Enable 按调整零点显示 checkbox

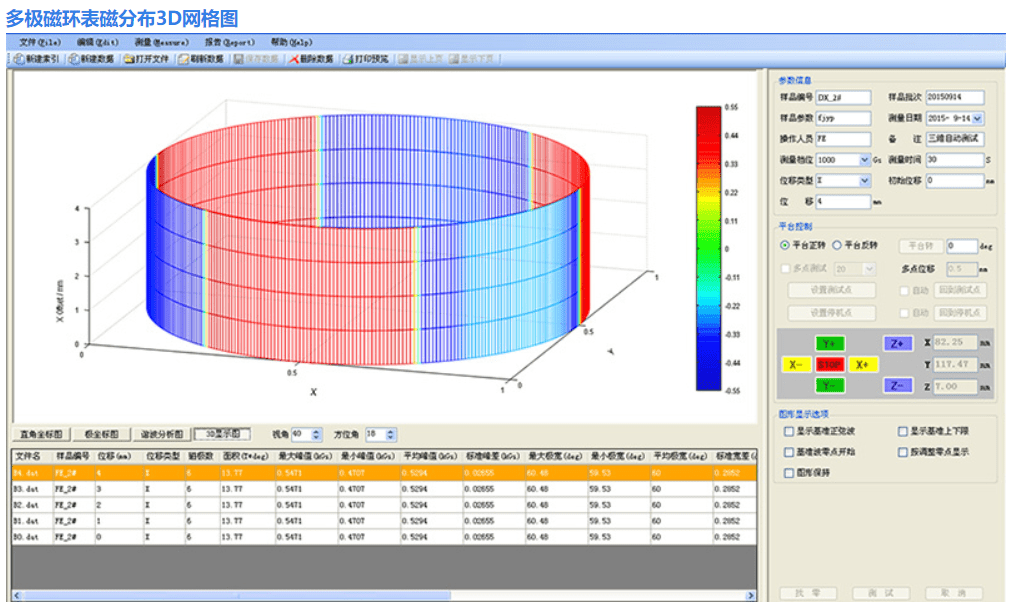(x=903, y=452)
